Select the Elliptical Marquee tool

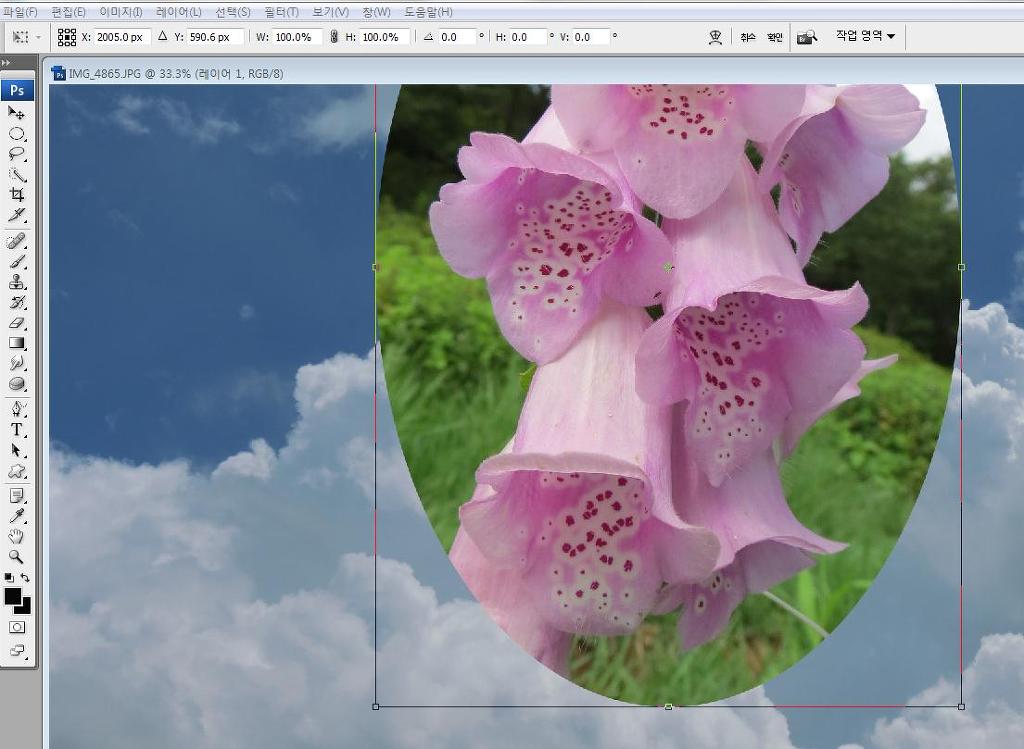click(x=16, y=134)
